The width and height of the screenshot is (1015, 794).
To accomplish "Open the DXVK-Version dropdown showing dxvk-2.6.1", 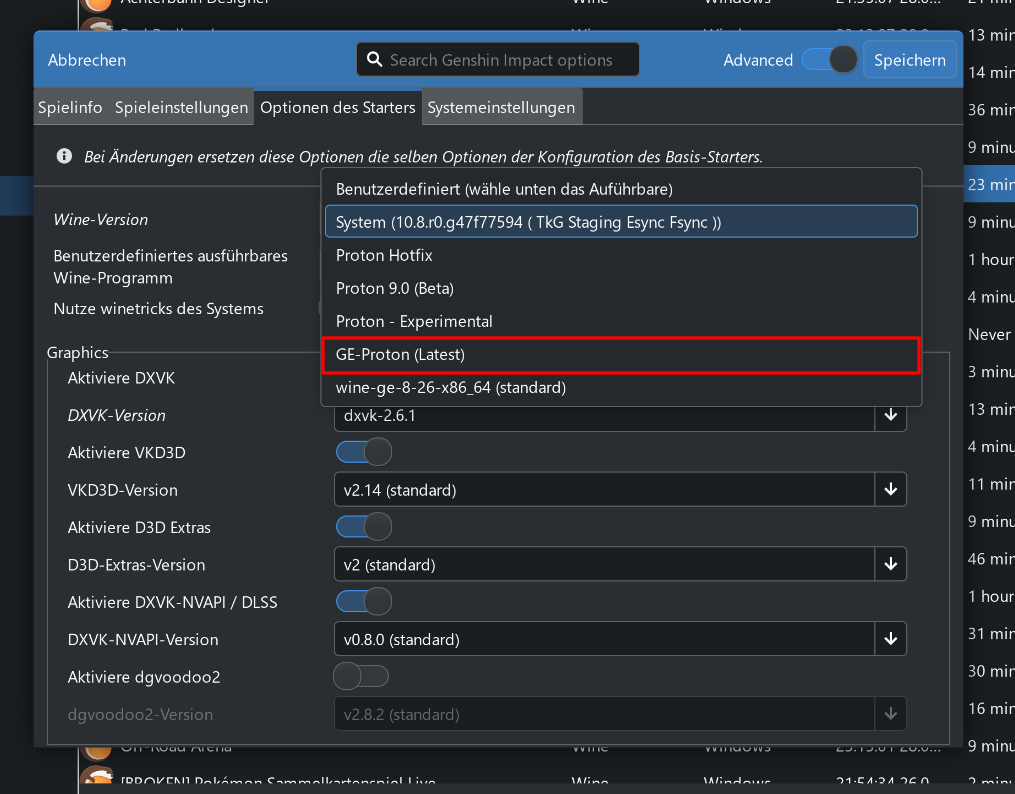I will [x=619, y=415].
